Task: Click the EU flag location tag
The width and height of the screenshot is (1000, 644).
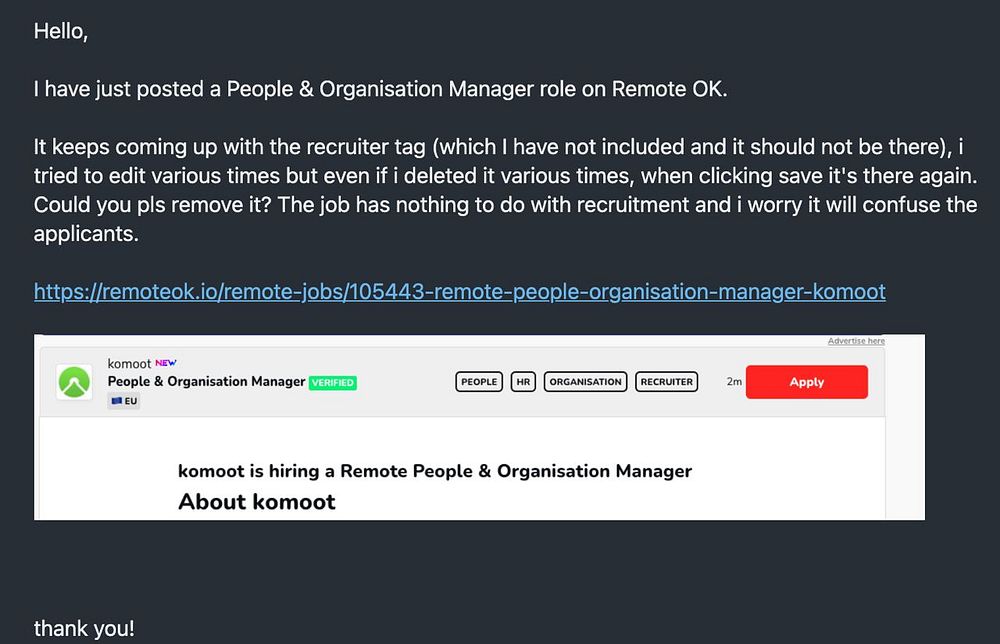Action: [x=124, y=401]
